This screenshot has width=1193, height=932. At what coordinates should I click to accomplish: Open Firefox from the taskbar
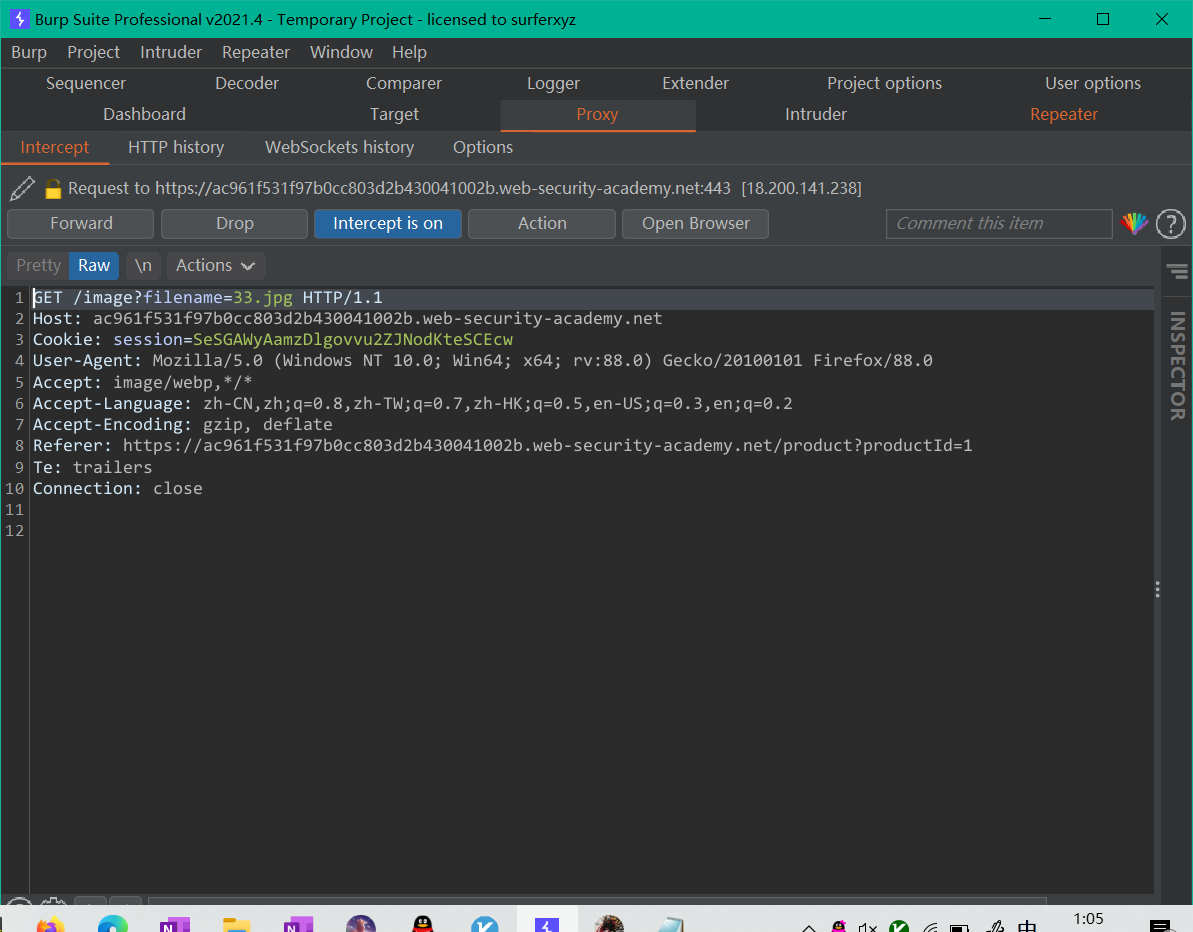tap(51, 924)
